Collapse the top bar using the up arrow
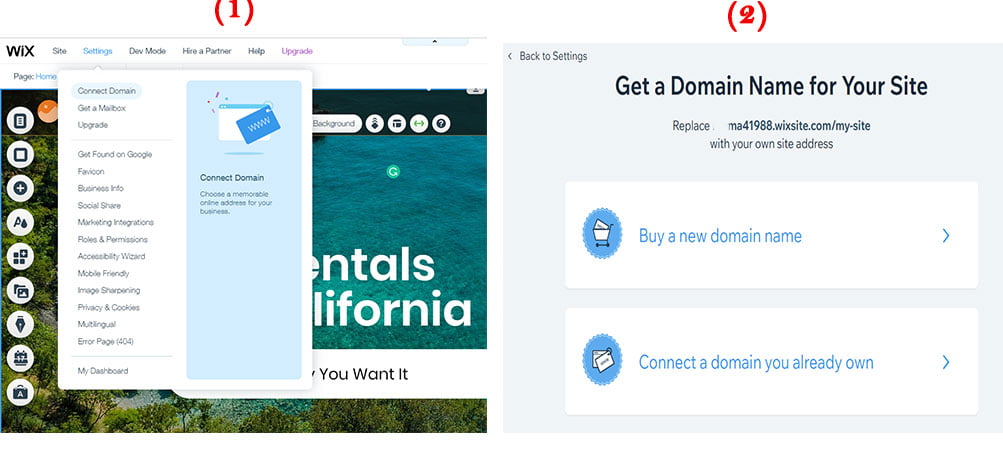The height and width of the screenshot is (451, 1003). (x=435, y=41)
